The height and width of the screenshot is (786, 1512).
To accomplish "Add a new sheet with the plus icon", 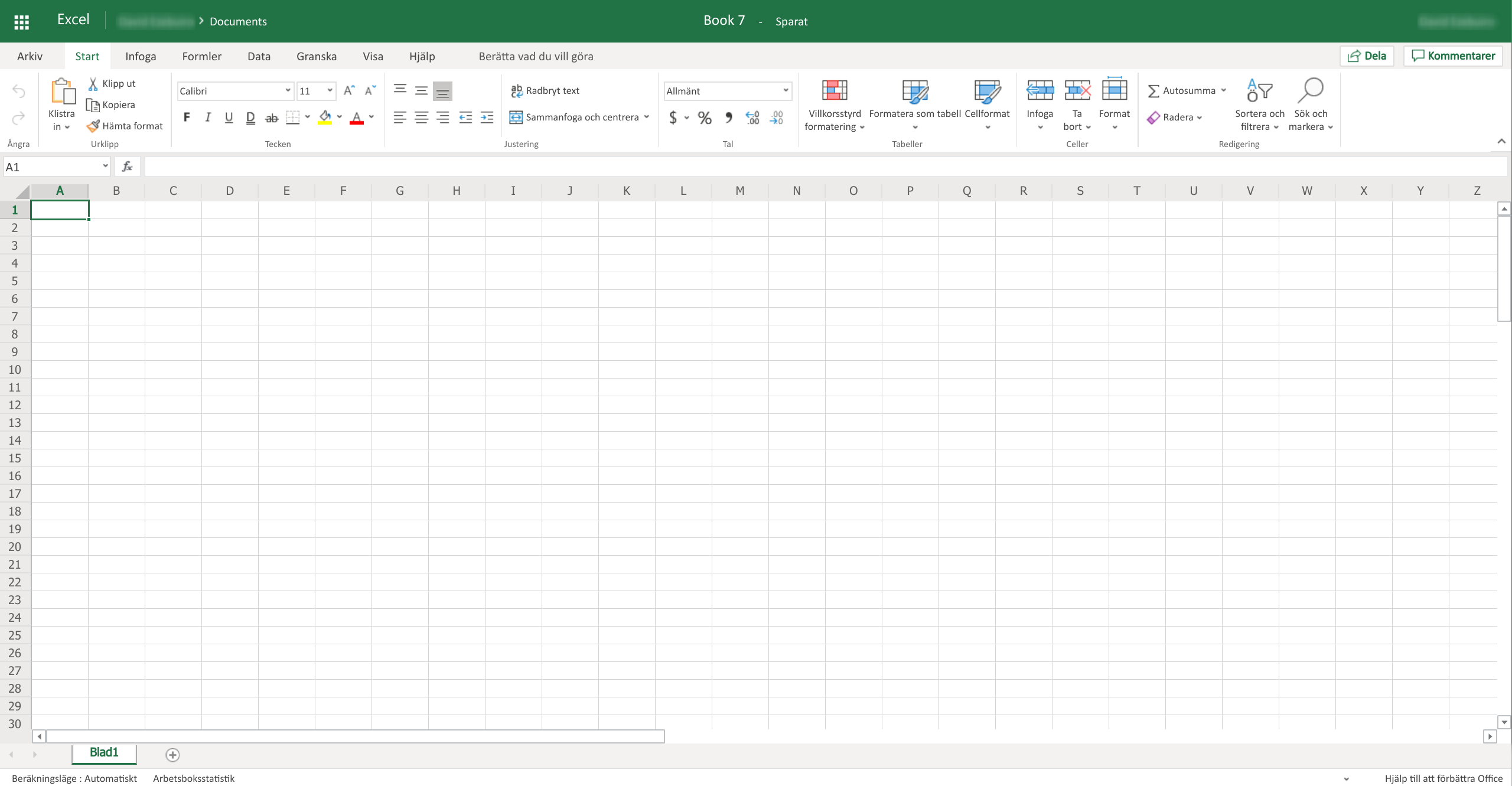I will (172, 755).
